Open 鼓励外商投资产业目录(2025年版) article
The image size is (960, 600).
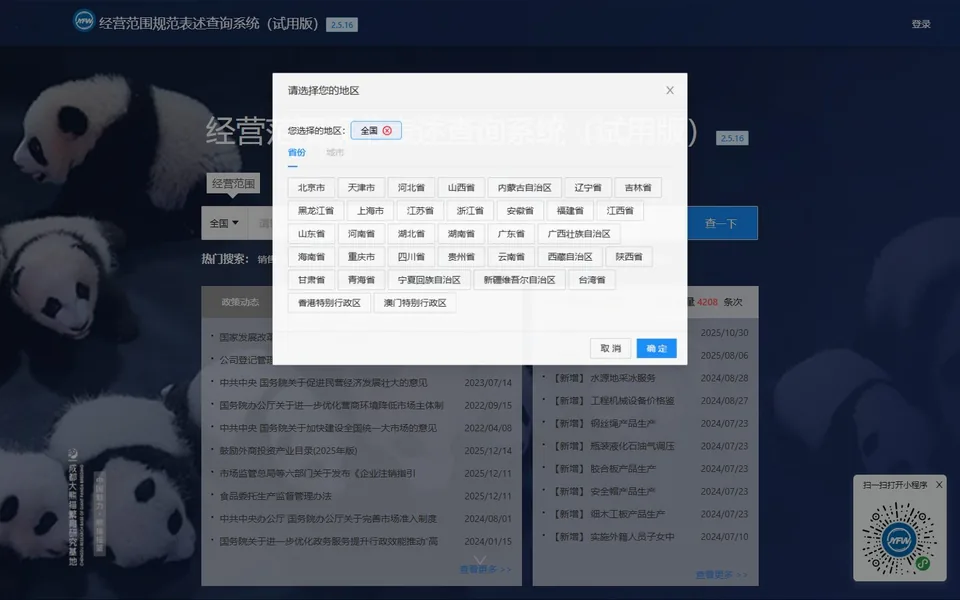(288, 451)
